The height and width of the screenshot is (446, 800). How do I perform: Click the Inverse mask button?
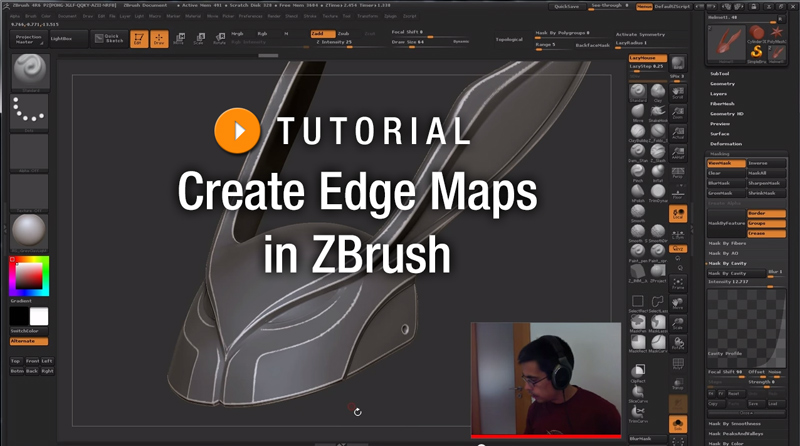click(x=766, y=163)
